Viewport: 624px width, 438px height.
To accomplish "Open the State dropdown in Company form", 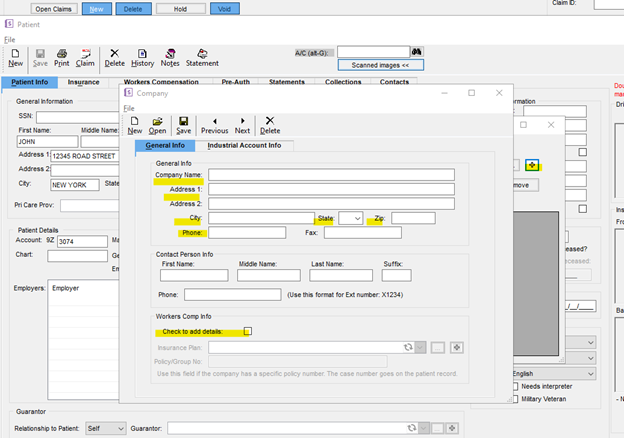I will click(351, 218).
